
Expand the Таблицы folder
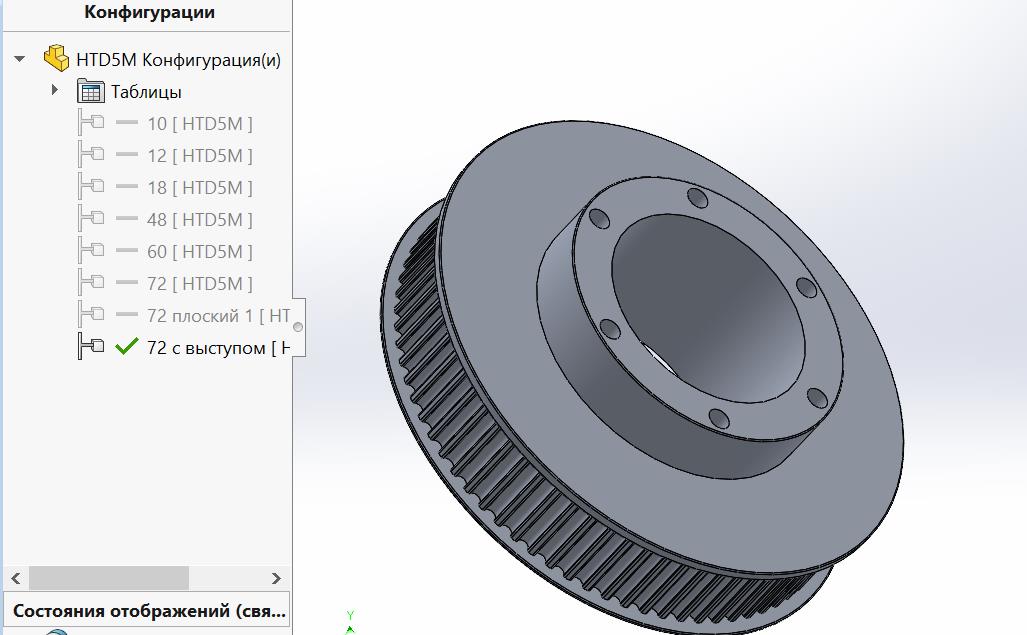(x=55, y=90)
